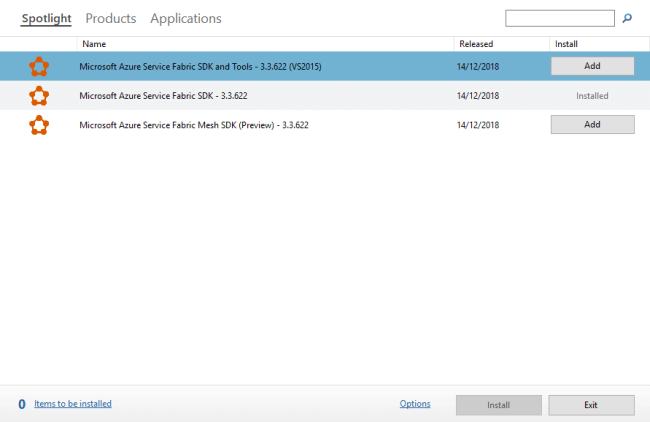
Task: Add Service Fabric Mesh SDK (Preview)
Action: point(592,124)
